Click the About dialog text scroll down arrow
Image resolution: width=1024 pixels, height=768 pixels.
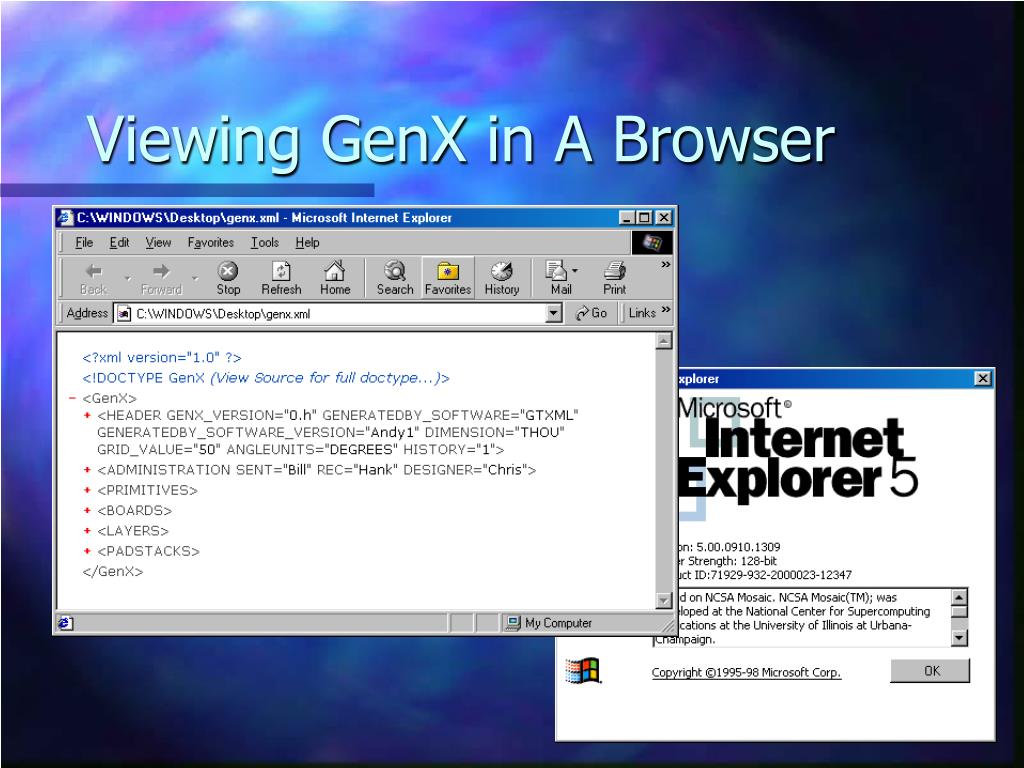tap(959, 637)
